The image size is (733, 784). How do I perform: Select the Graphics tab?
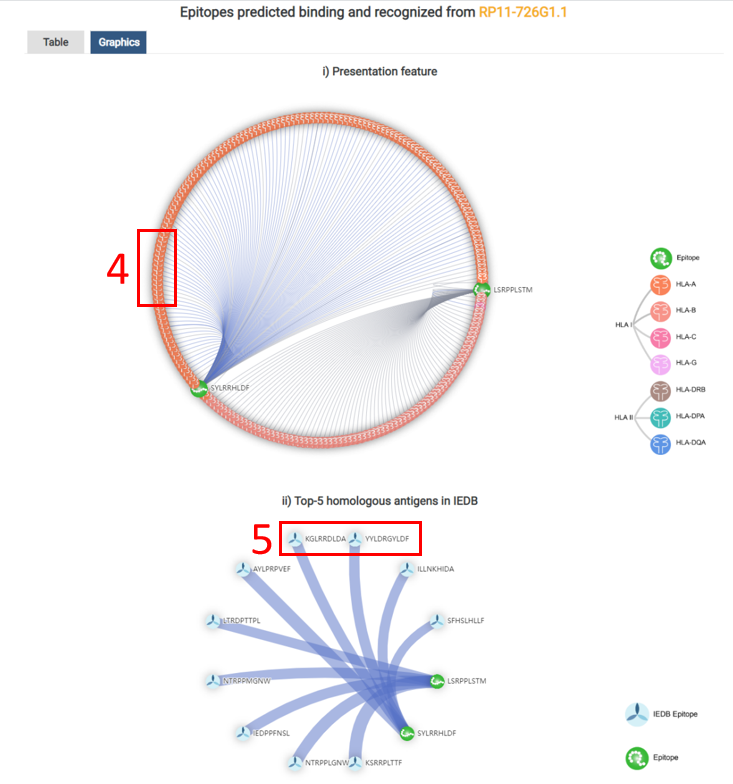118,42
